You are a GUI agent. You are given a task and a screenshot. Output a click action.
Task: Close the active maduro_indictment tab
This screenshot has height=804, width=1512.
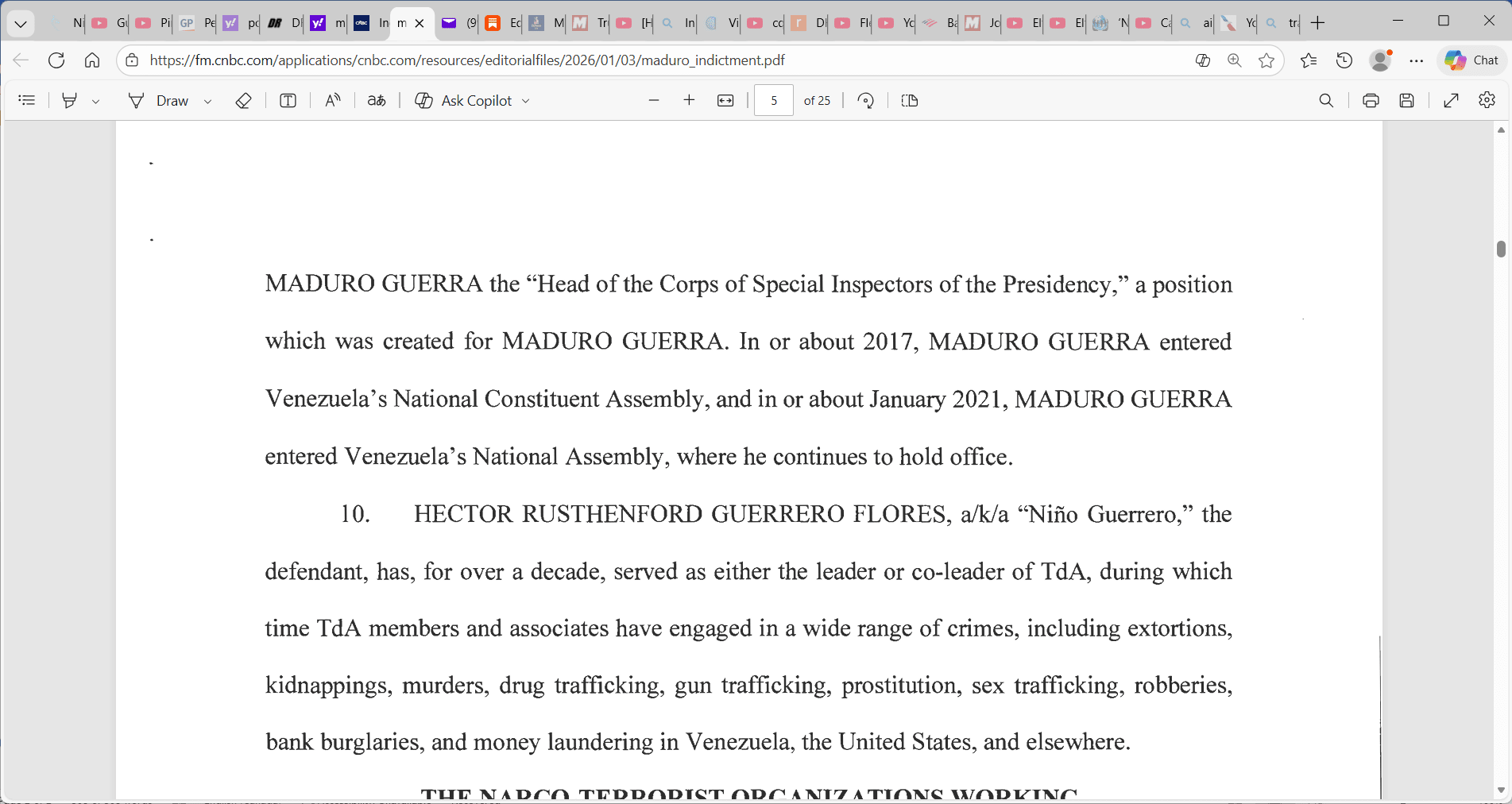pos(420,23)
